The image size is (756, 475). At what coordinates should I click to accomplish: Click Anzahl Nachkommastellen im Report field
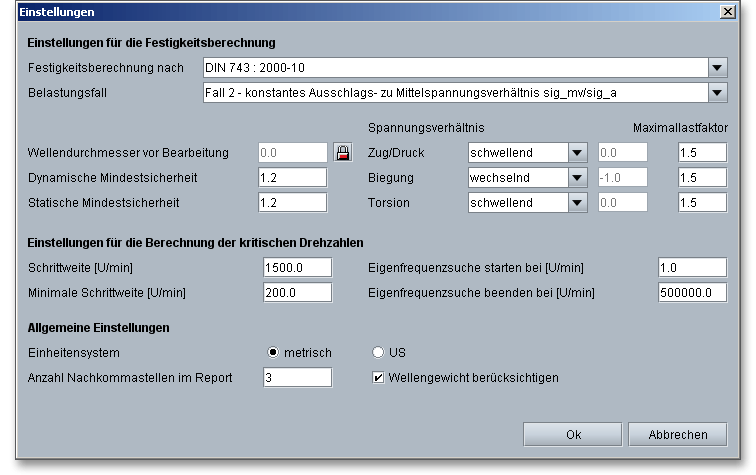pyautogui.click(x=297, y=377)
